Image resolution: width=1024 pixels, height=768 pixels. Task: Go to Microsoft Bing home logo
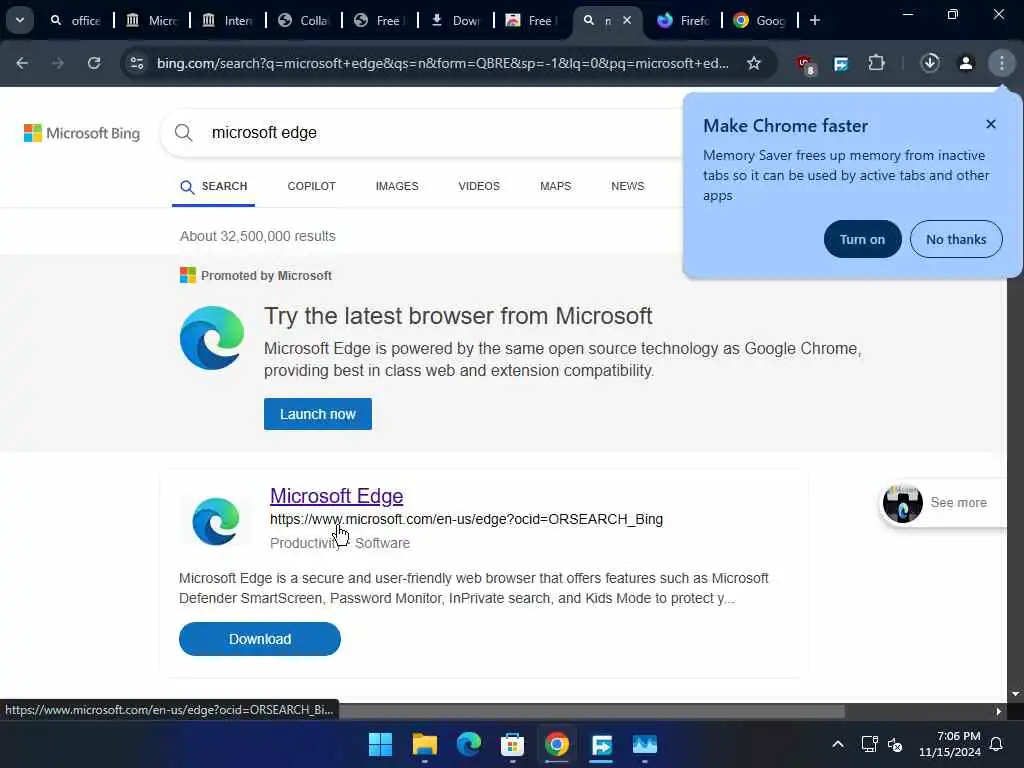pyautogui.click(x=82, y=133)
